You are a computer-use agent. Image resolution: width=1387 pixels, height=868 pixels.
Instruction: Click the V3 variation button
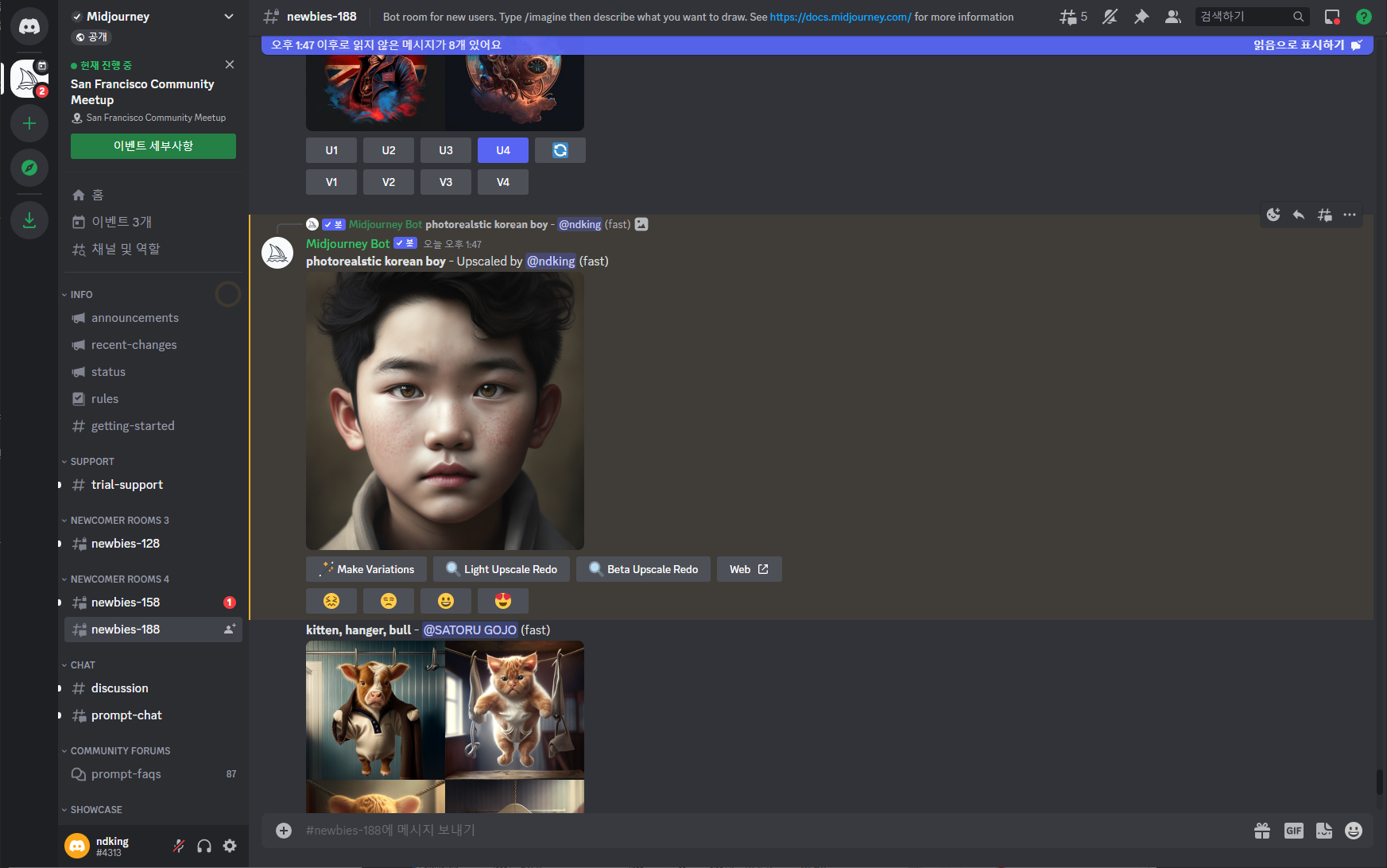tap(446, 182)
